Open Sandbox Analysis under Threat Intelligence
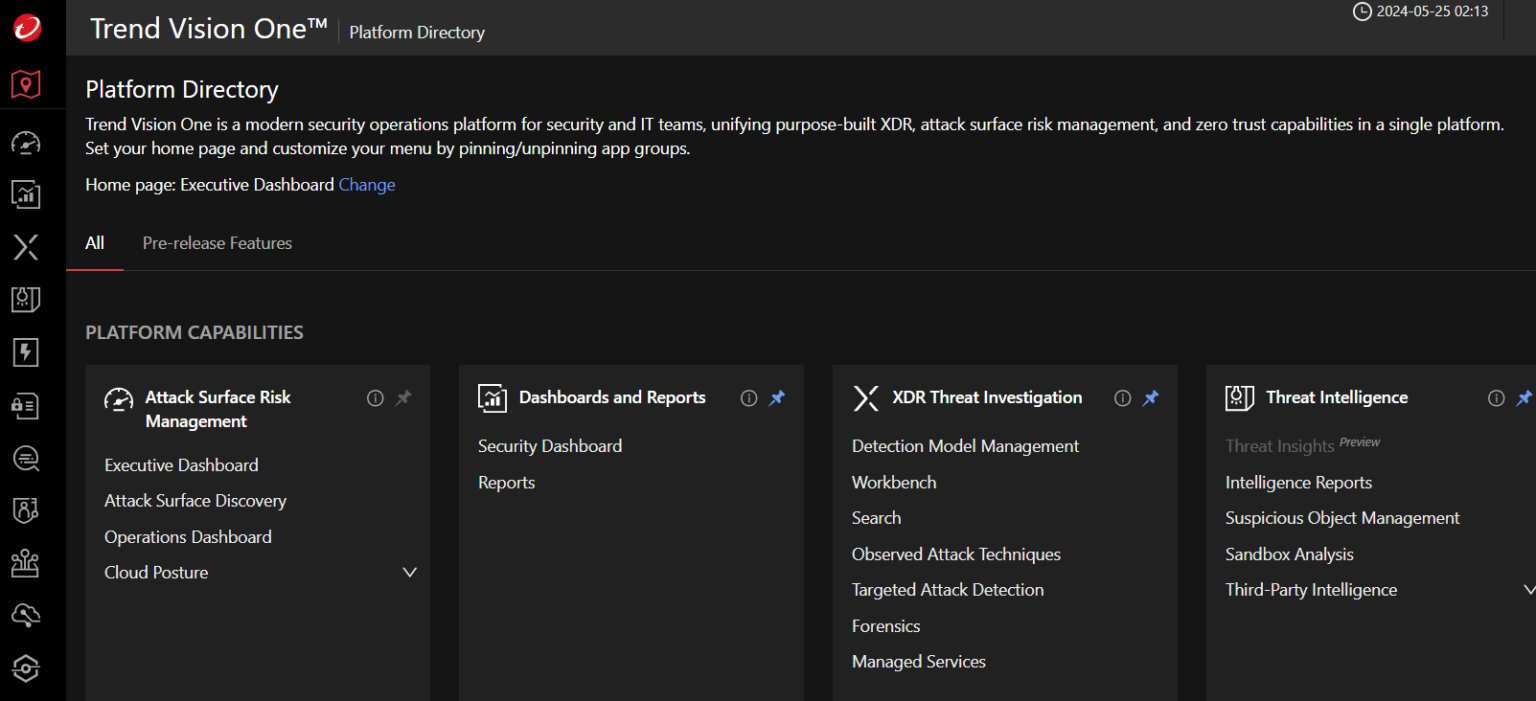1536x701 pixels. coord(1289,554)
